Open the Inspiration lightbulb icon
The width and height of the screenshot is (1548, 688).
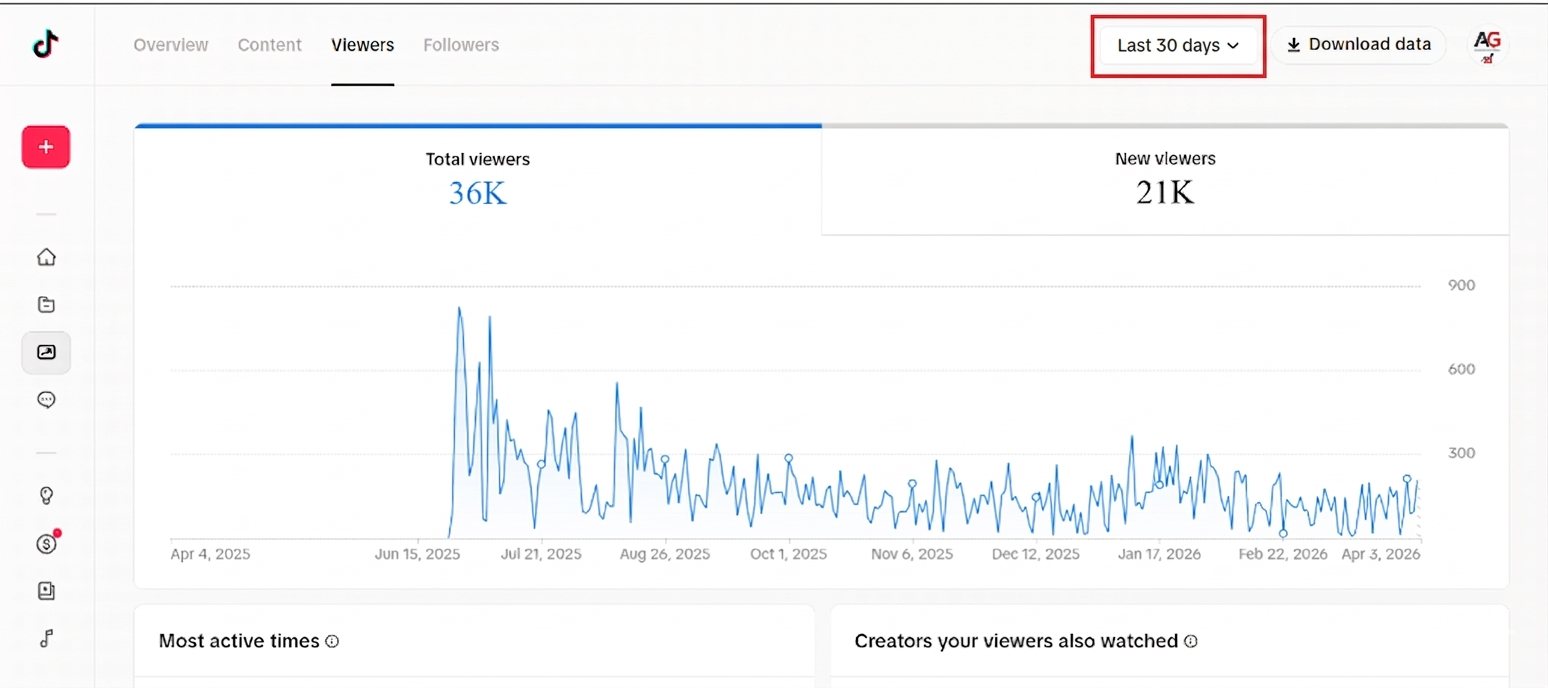tap(46, 496)
